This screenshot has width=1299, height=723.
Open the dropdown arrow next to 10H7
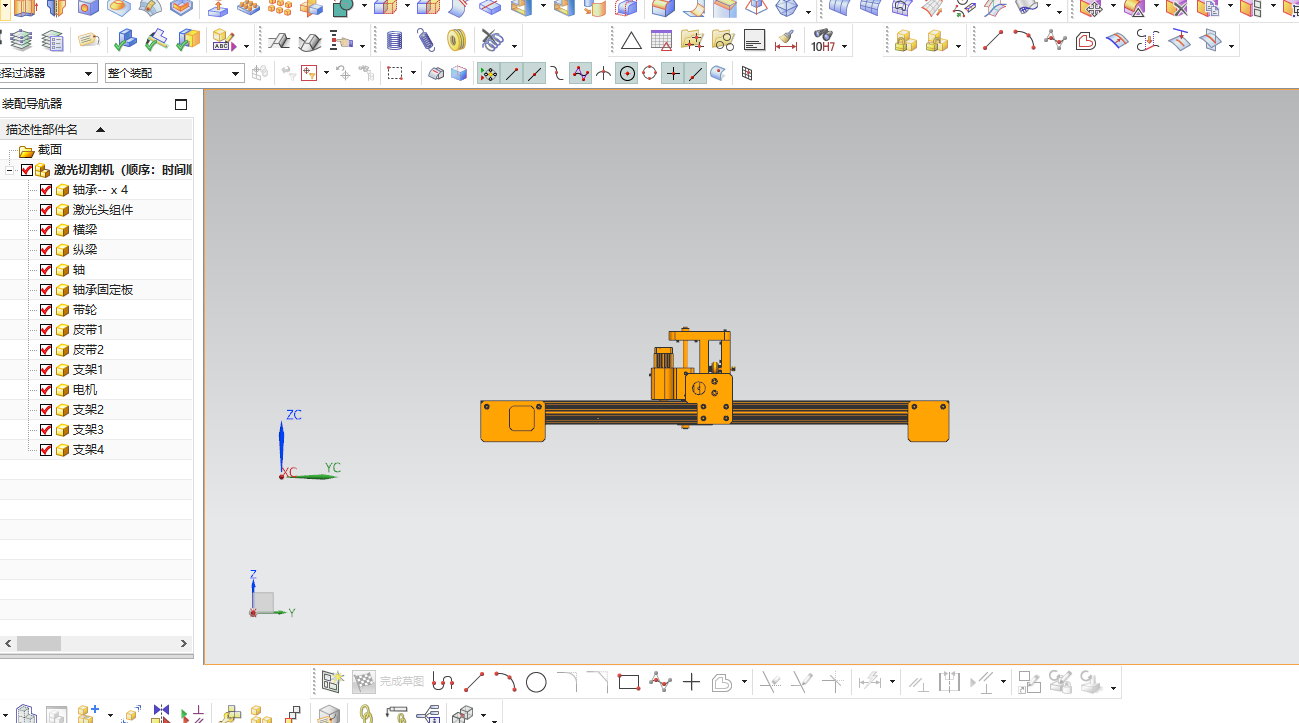pos(845,46)
